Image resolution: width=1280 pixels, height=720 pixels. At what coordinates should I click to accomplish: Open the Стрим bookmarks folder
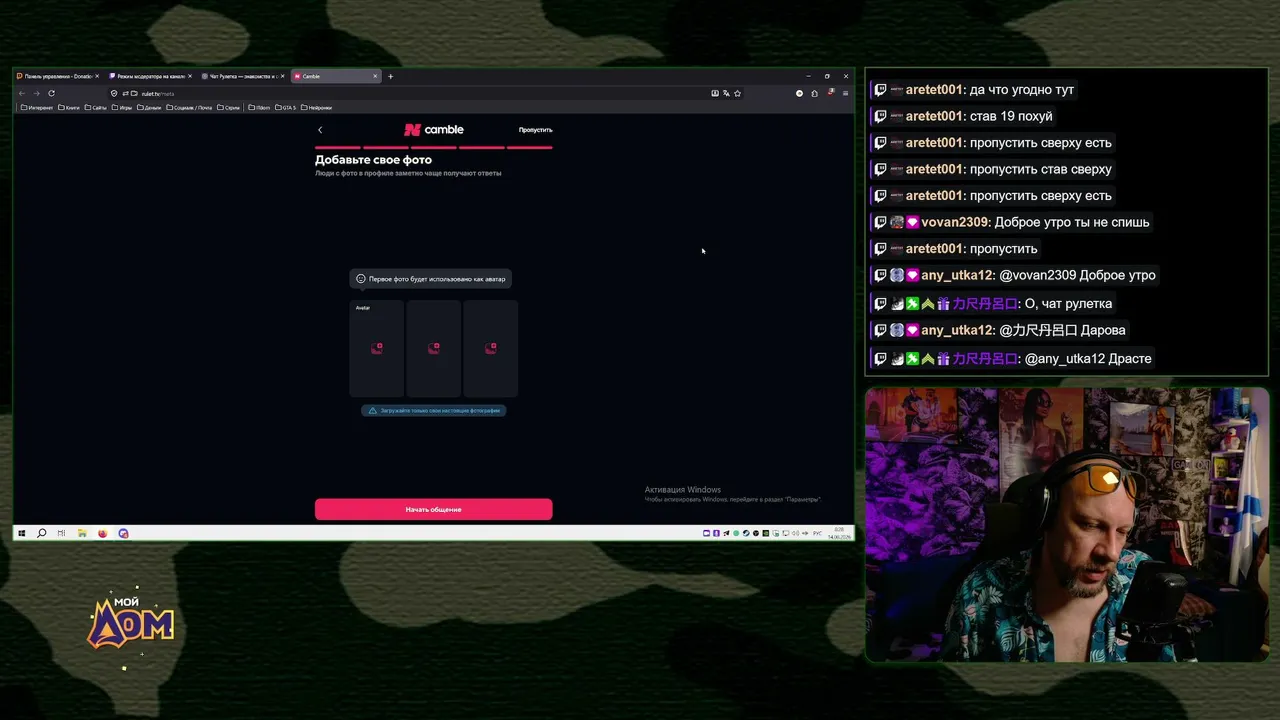[228, 107]
